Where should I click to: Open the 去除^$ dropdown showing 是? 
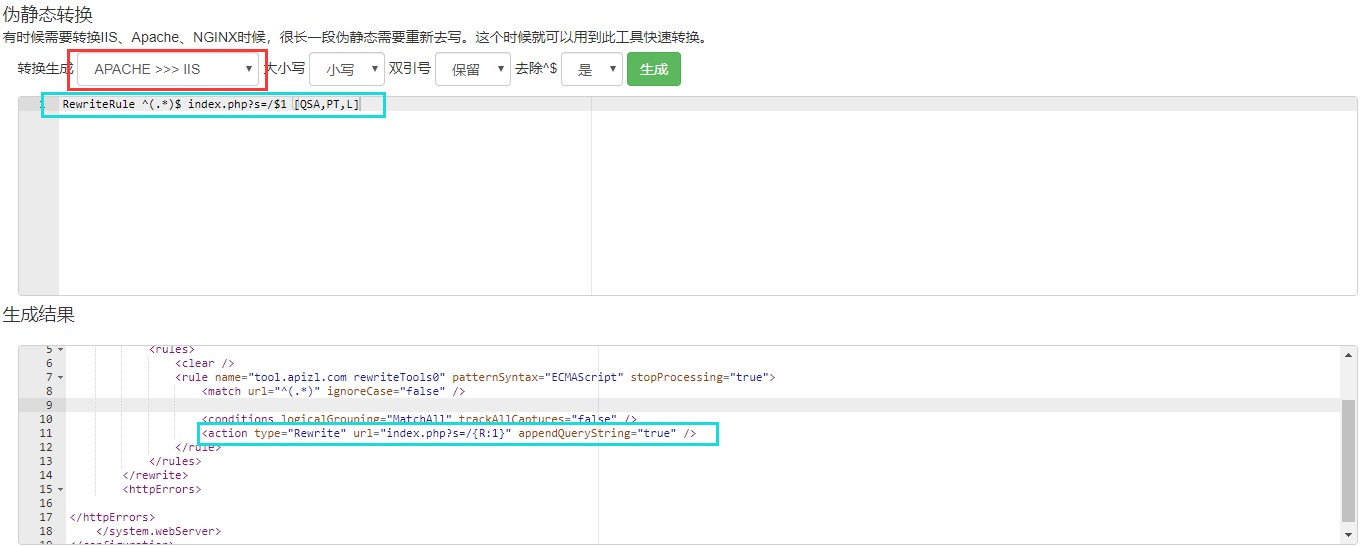coord(592,69)
